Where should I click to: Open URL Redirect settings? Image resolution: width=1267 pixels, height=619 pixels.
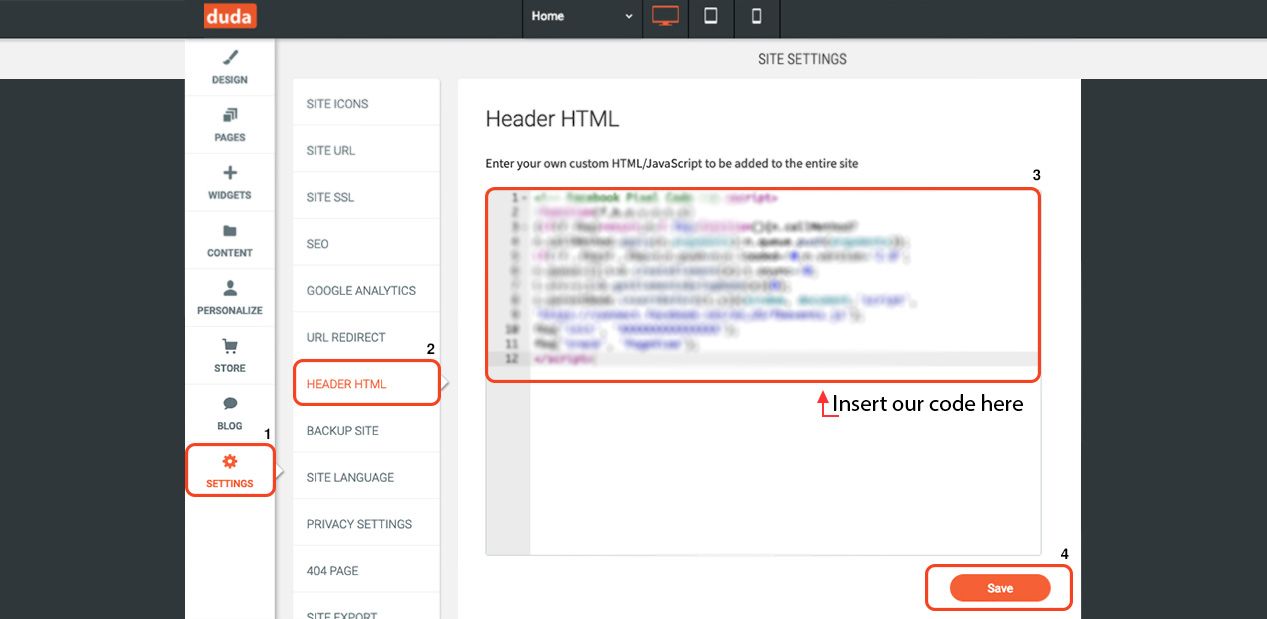[x=366, y=337]
